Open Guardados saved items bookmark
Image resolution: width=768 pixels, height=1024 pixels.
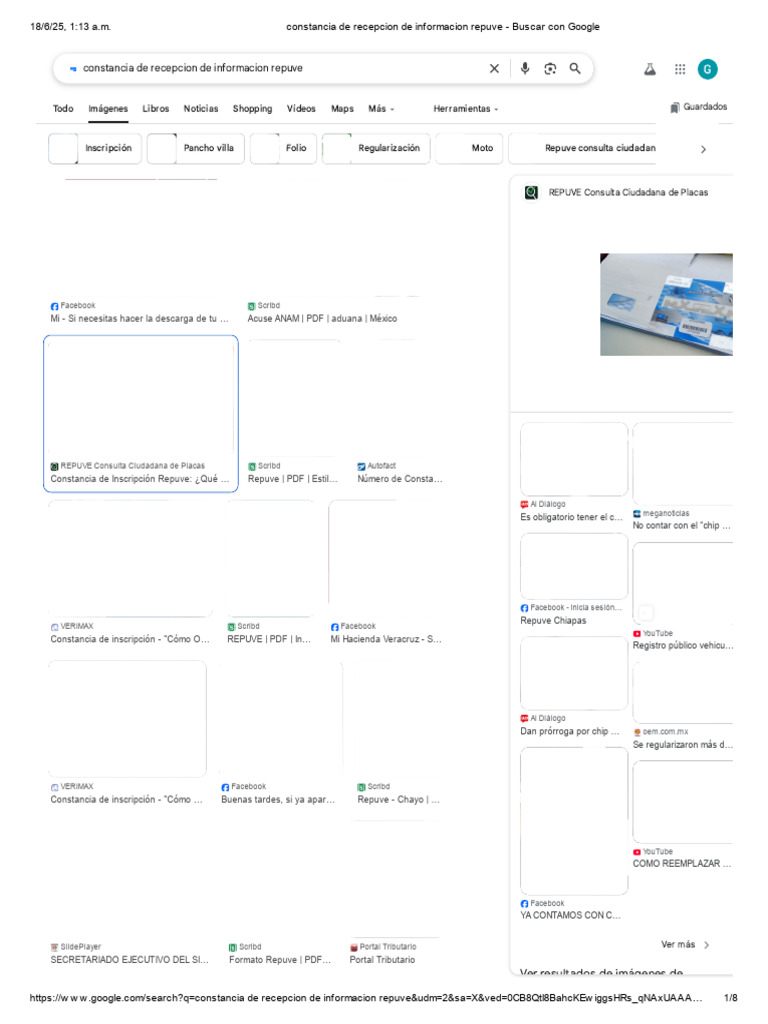[x=698, y=107]
